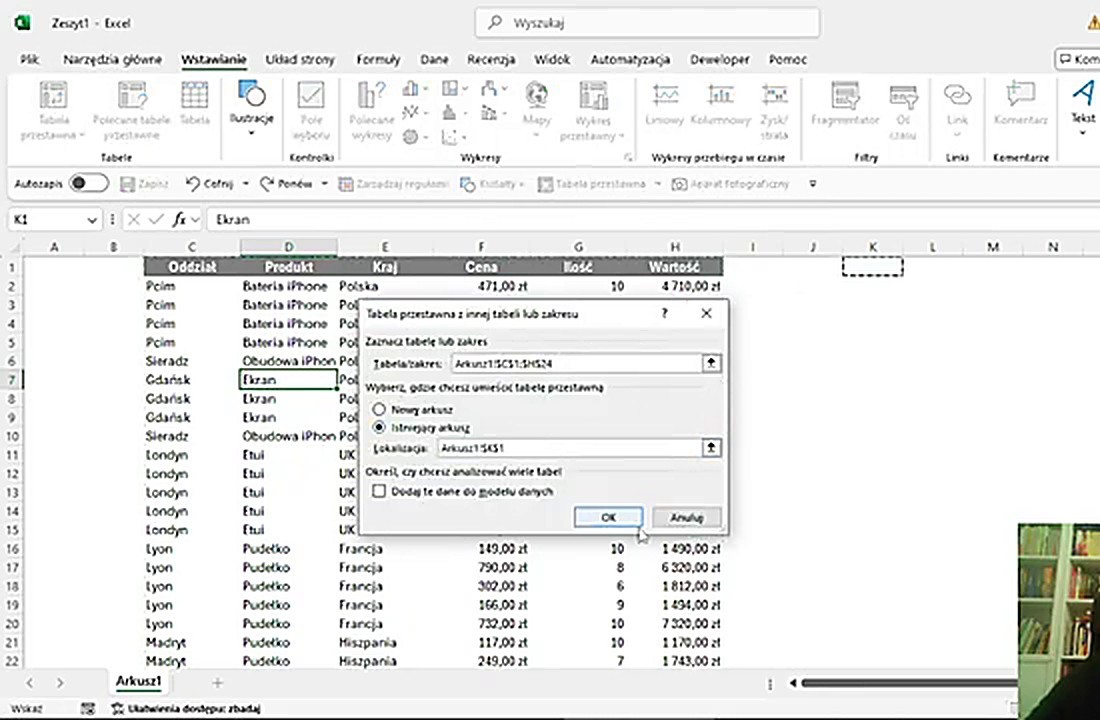Viewport: 1100px width, 720px height.
Task: Switch to the Dane ribbon tab
Action: [x=434, y=60]
